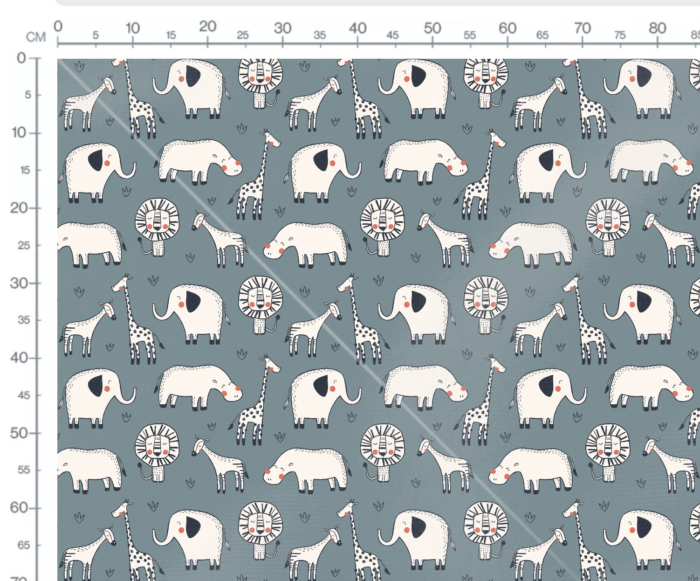Click the 60 mark on the horizontal ruler
The width and height of the screenshot is (700, 581).
(508, 28)
